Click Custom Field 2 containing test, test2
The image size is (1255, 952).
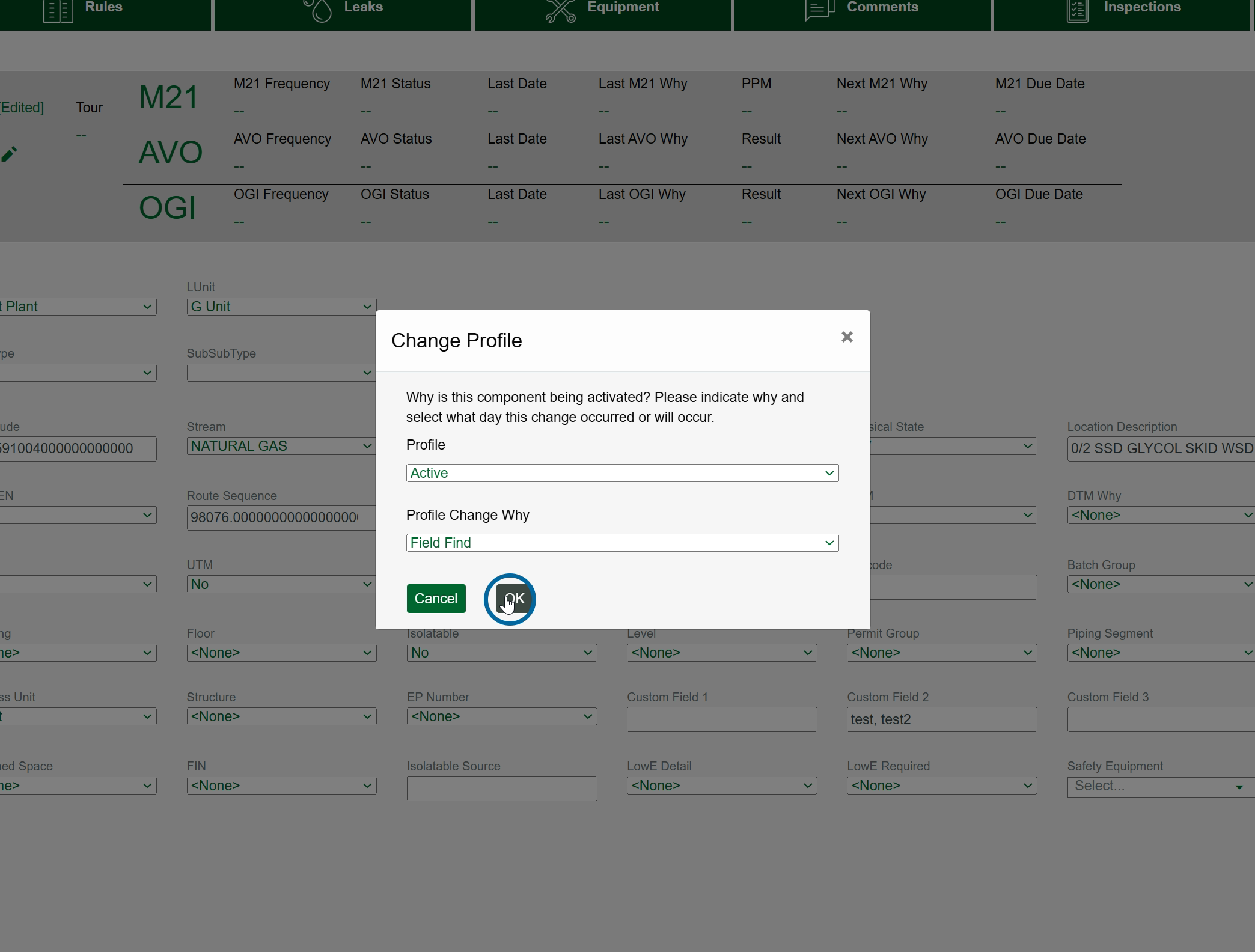click(x=942, y=719)
